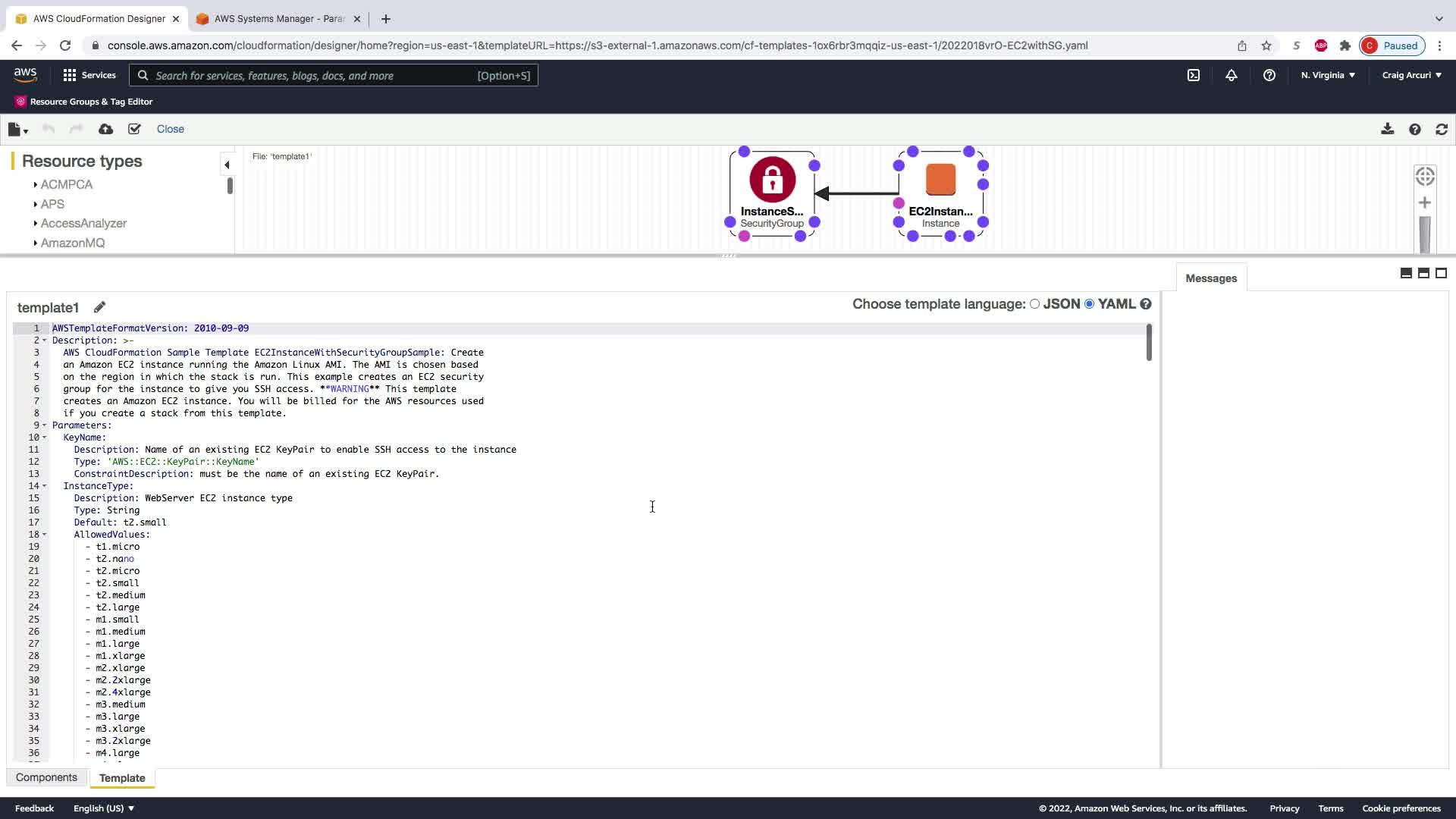
Task: Open AWS CloudShell icon in header
Action: [x=1194, y=75]
